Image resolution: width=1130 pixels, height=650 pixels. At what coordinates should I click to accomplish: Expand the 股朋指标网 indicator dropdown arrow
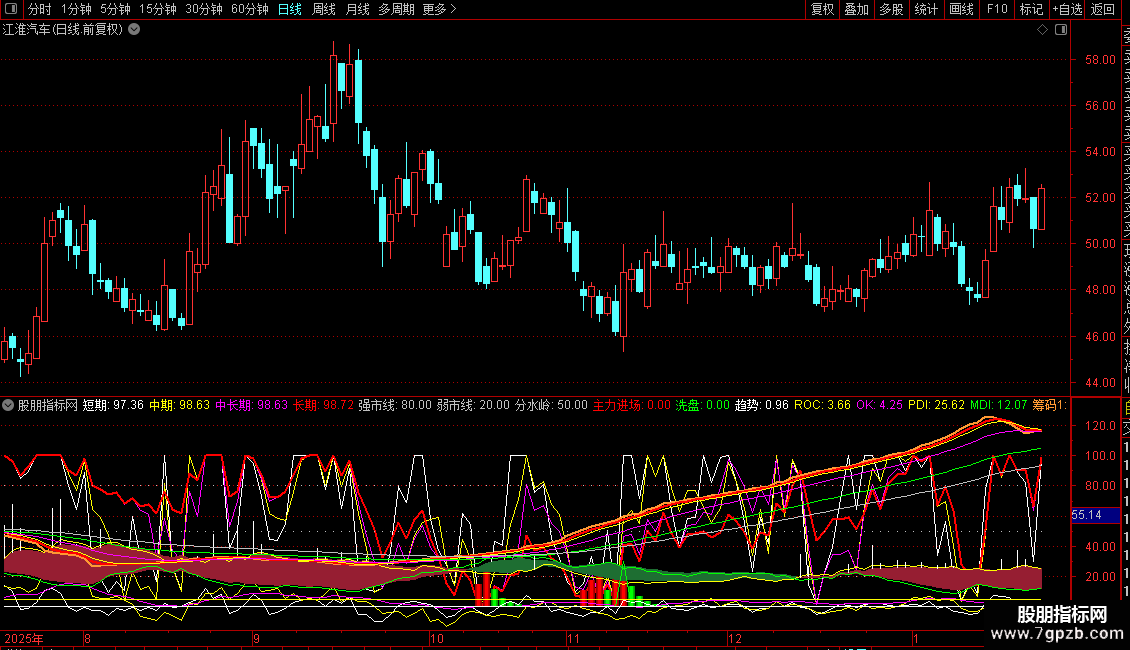click(9, 406)
